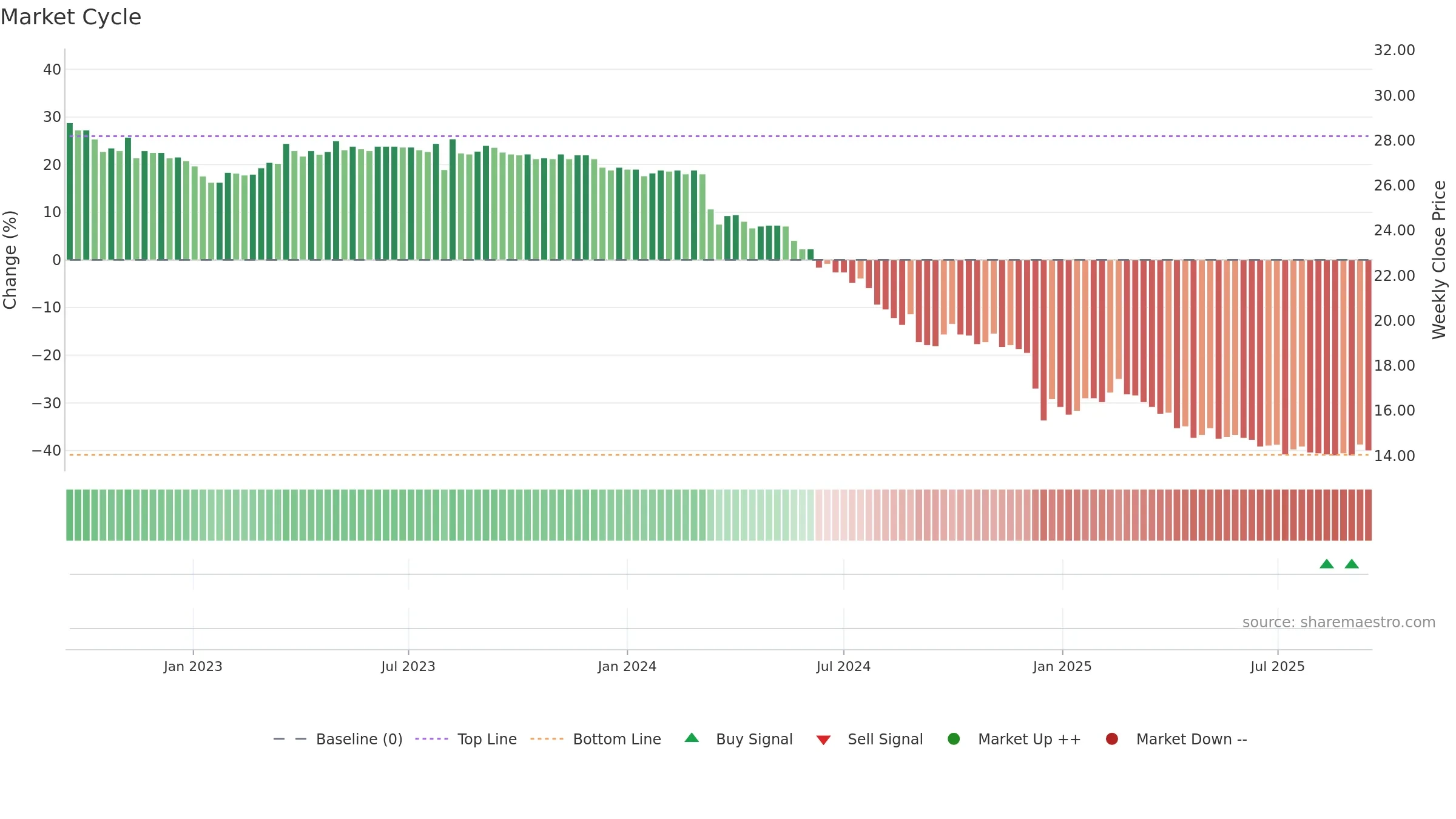Click the deepest red bar near Dec 2024
This screenshot has width=1456, height=819.
(x=1043, y=340)
